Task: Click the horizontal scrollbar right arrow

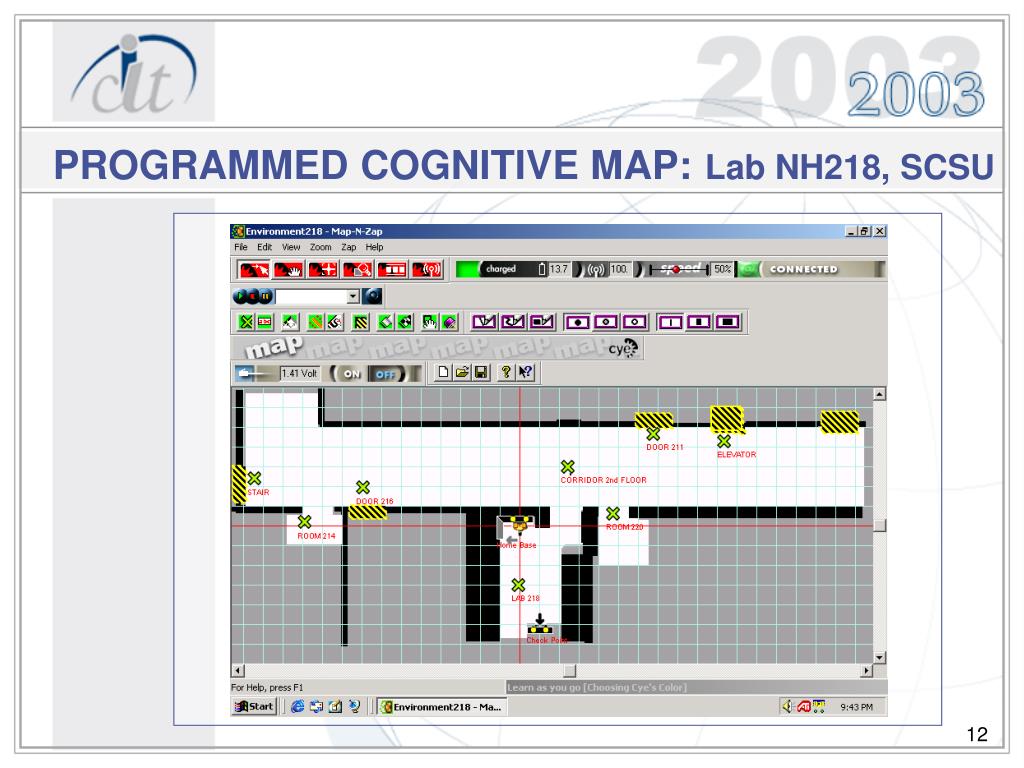Action: (867, 671)
